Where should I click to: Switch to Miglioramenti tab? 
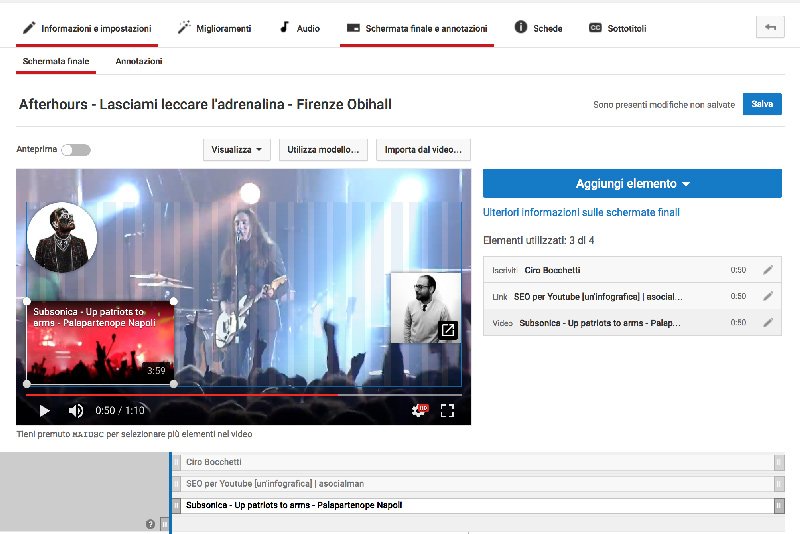point(214,29)
